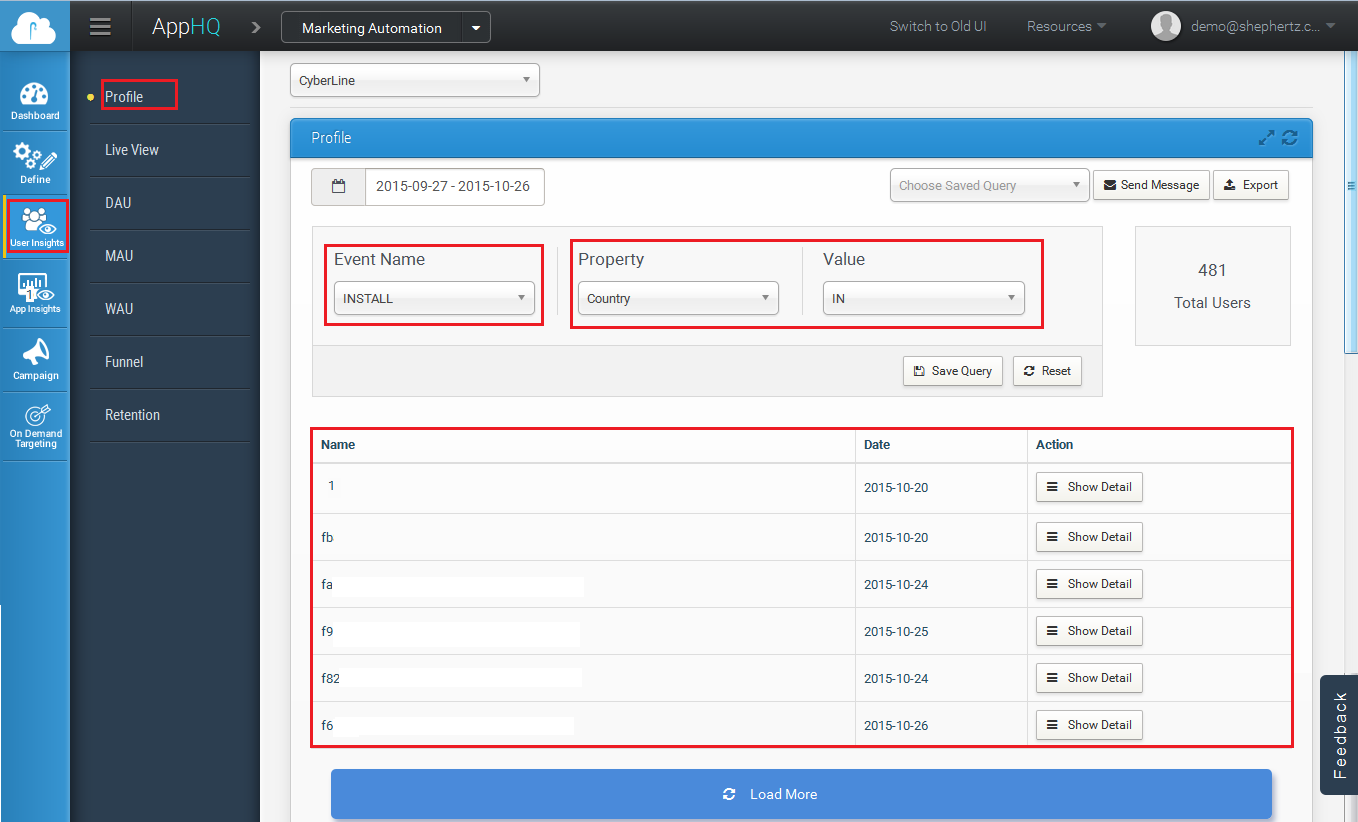Open the Campaign megaphone icon
This screenshot has width=1358, height=822.
point(35,359)
